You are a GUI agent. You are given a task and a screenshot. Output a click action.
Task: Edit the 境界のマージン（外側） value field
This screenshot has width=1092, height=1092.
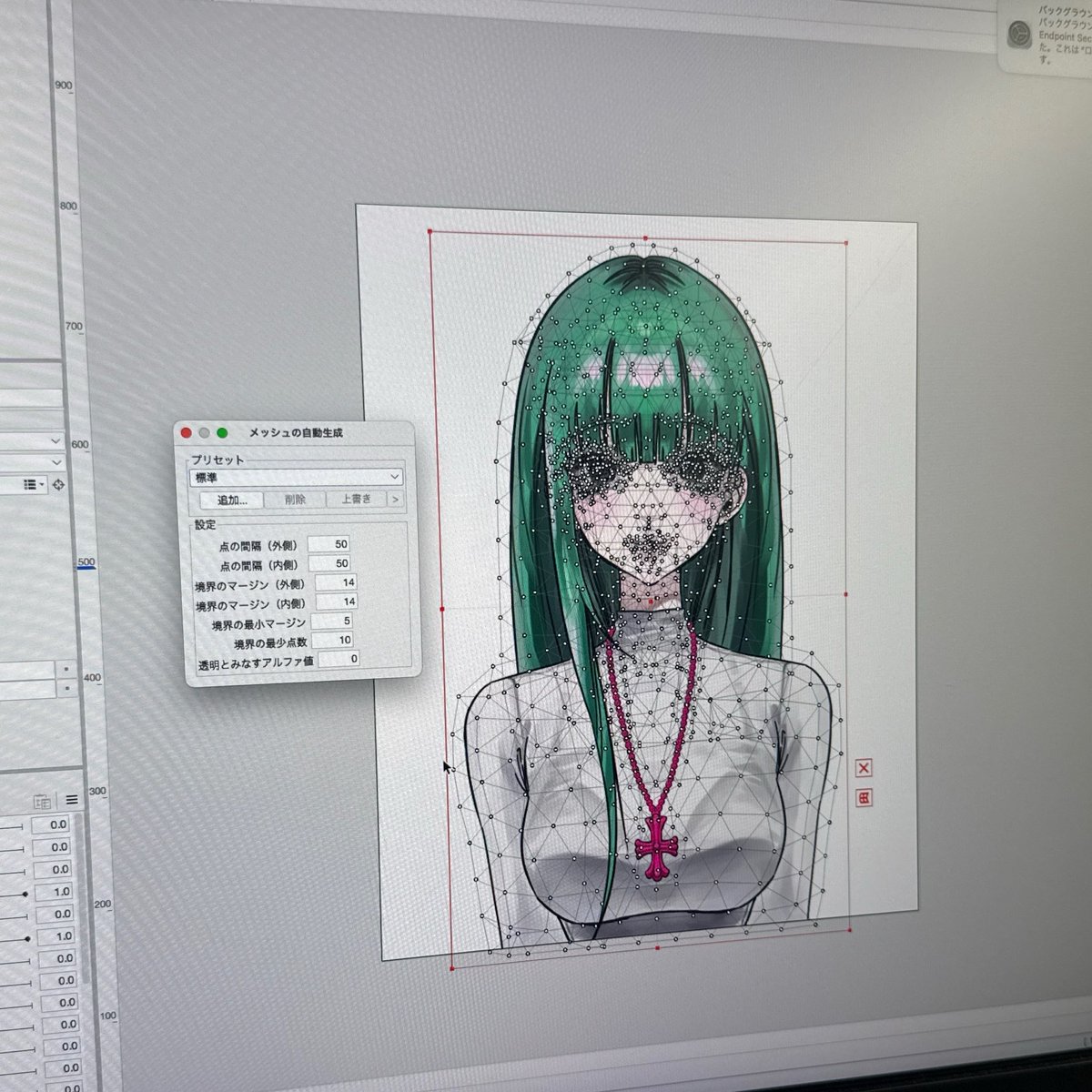click(x=336, y=582)
